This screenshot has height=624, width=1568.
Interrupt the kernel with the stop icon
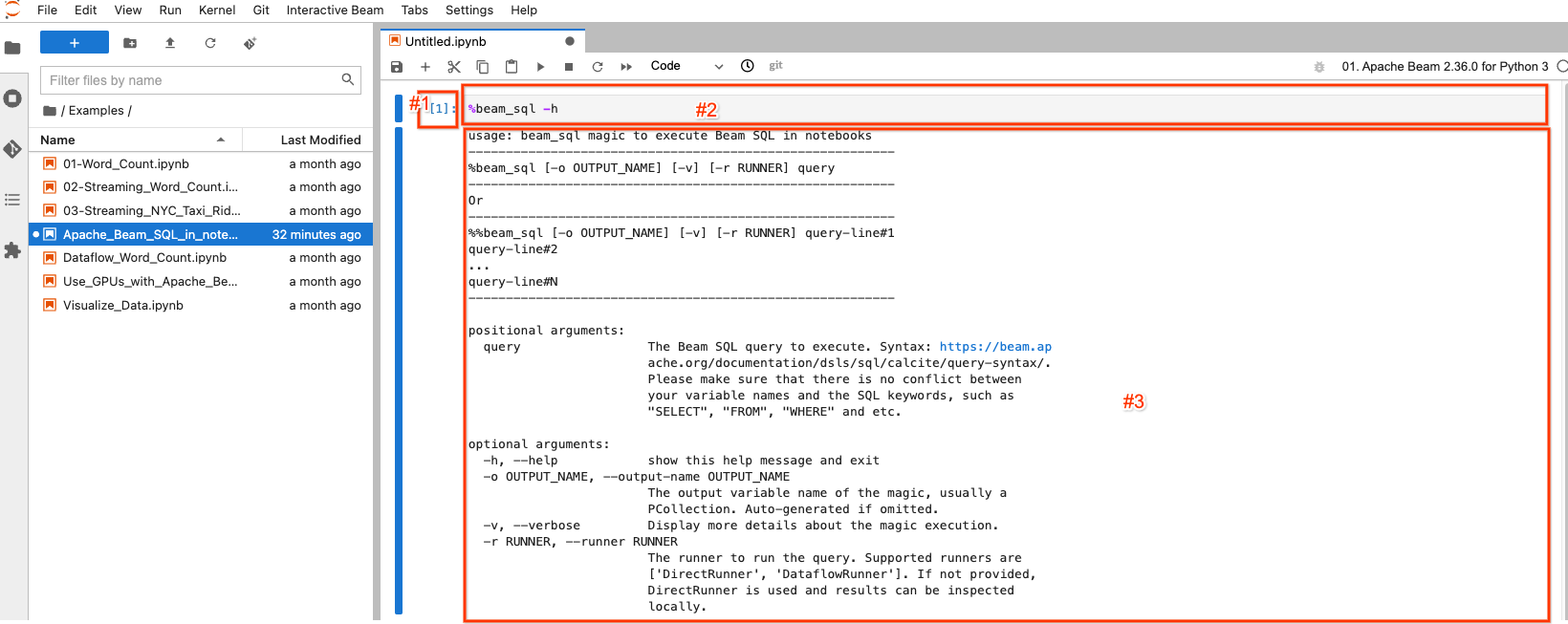point(569,67)
